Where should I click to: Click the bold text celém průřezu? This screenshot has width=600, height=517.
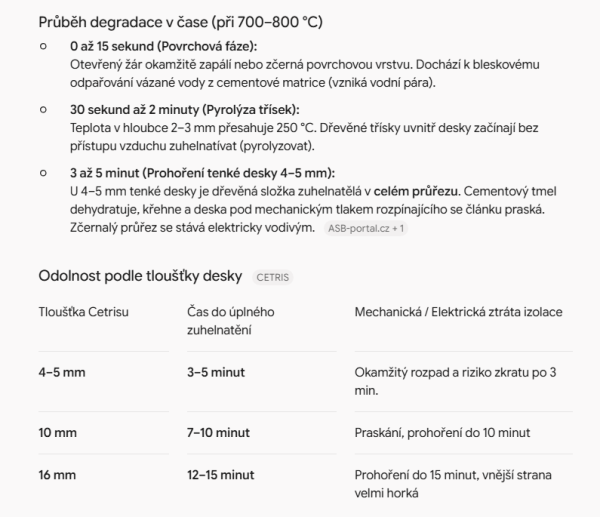pyautogui.click(x=416, y=191)
